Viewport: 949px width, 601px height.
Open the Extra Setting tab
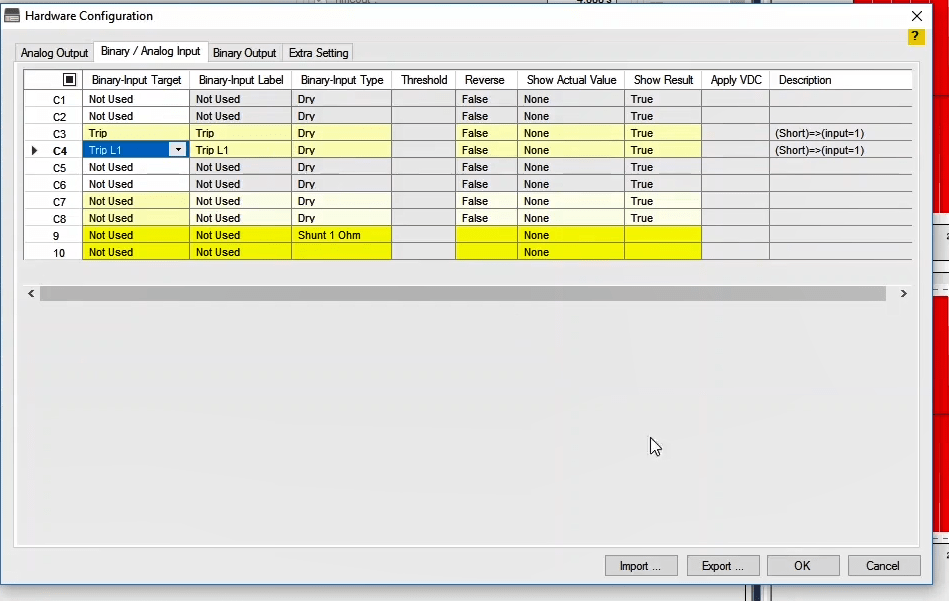click(x=318, y=53)
